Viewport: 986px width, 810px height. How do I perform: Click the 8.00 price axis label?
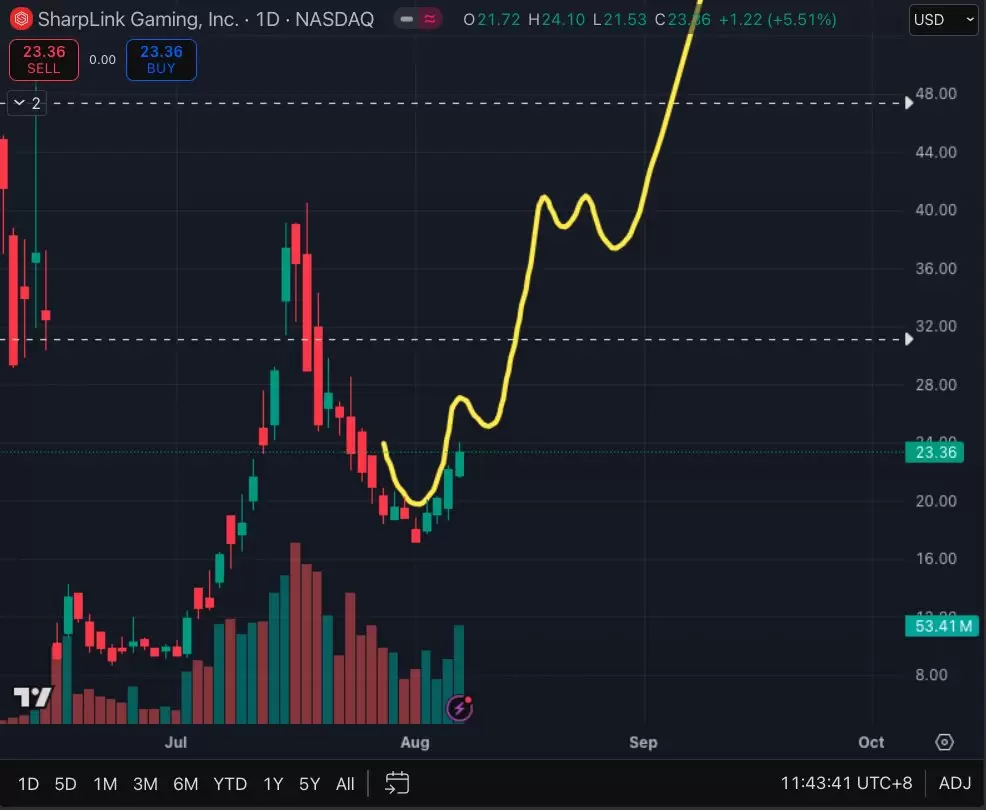(x=931, y=675)
